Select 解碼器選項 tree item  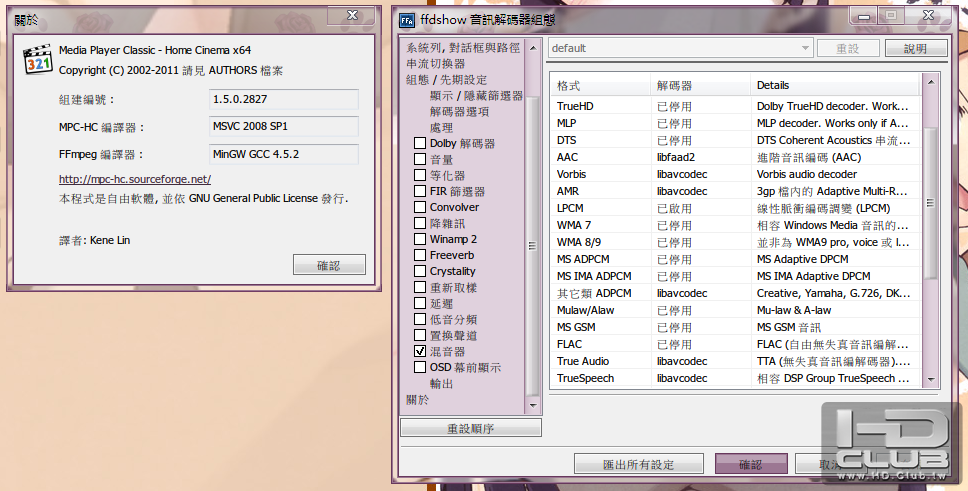459,112
